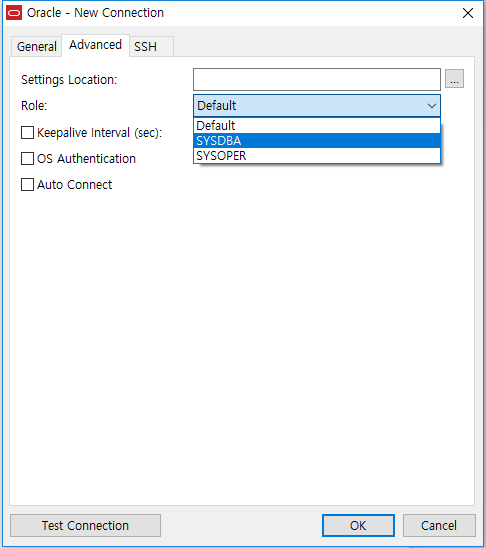
Task: Toggle OS Authentication checkbox
Action: coord(27,159)
